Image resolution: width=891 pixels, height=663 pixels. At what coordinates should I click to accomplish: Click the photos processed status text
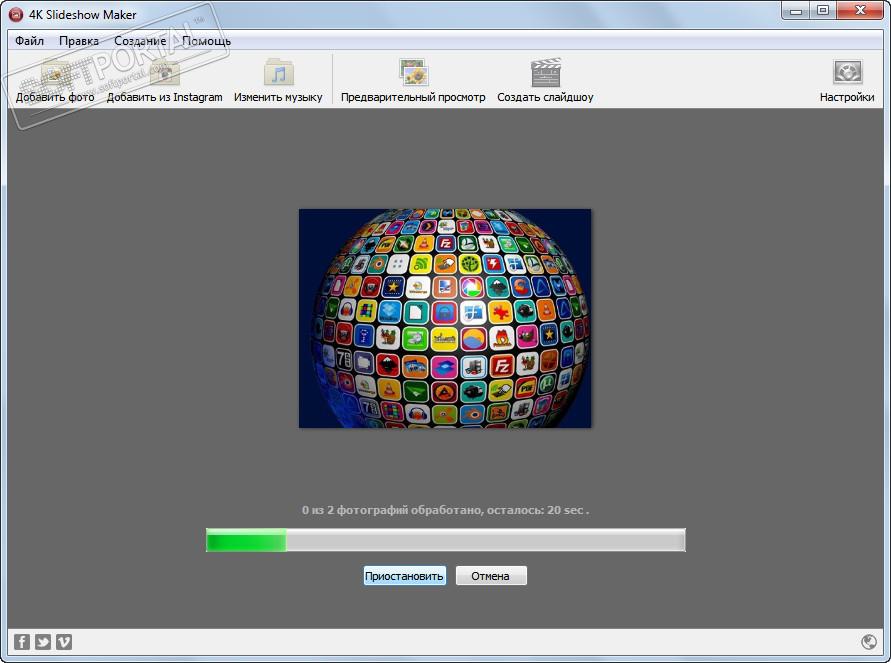tap(446, 510)
